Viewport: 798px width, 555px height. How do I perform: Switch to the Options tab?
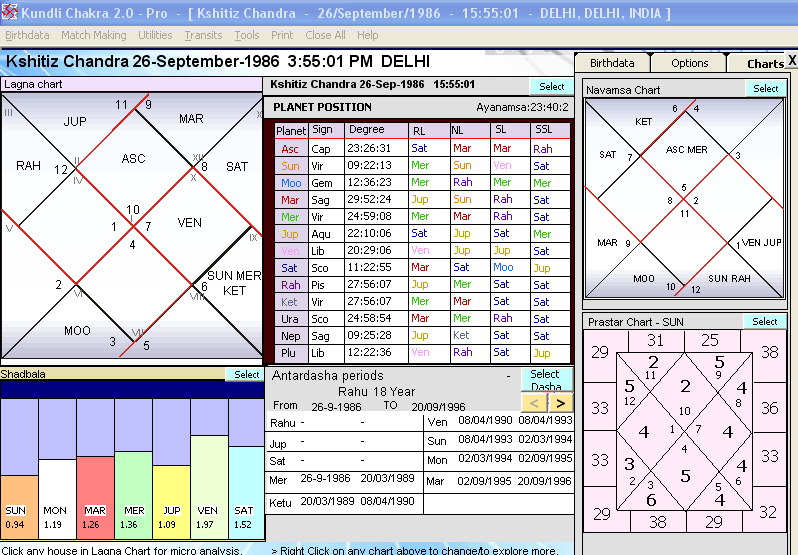click(x=689, y=63)
